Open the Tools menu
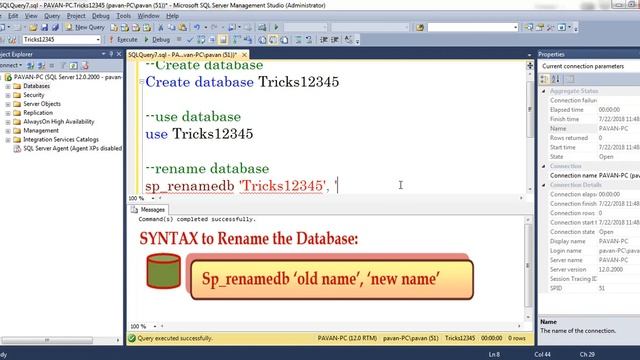The height and width of the screenshot is (360, 640). pyautogui.click(x=123, y=16)
